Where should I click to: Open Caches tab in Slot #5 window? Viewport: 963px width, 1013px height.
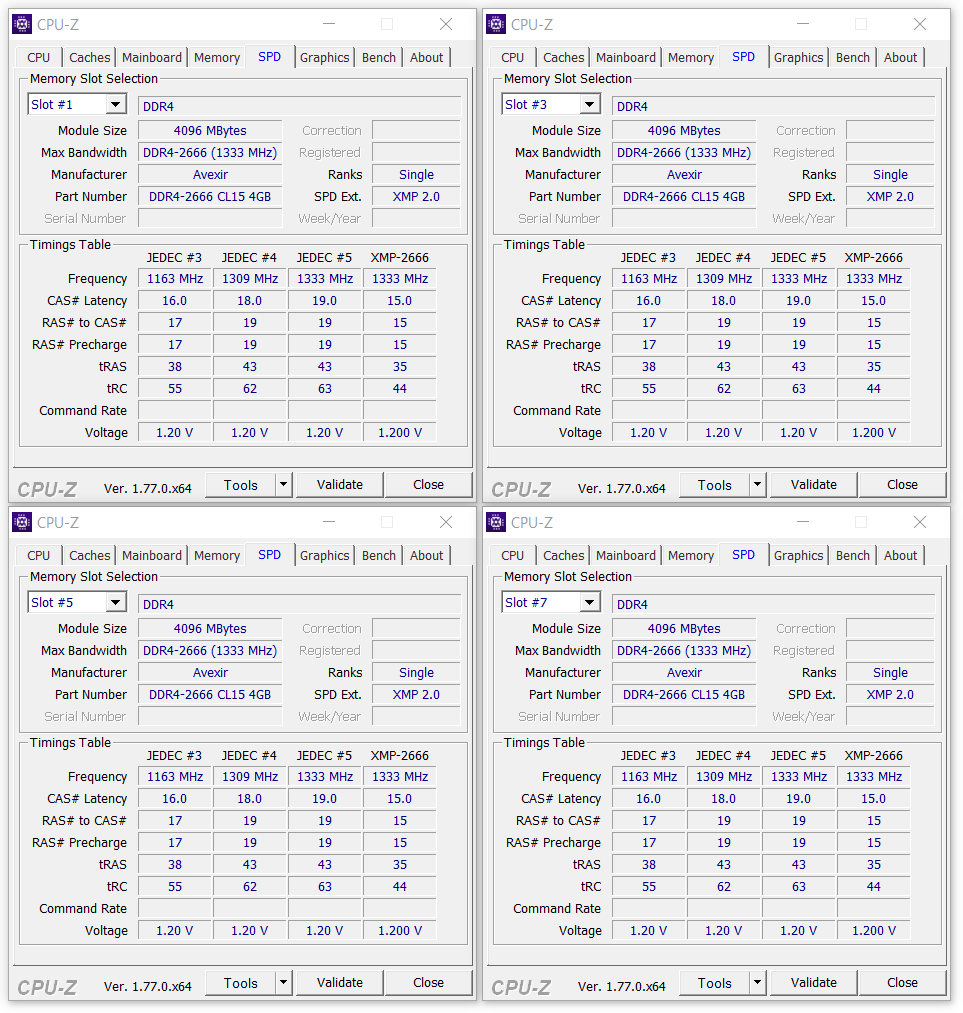point(89,556)
